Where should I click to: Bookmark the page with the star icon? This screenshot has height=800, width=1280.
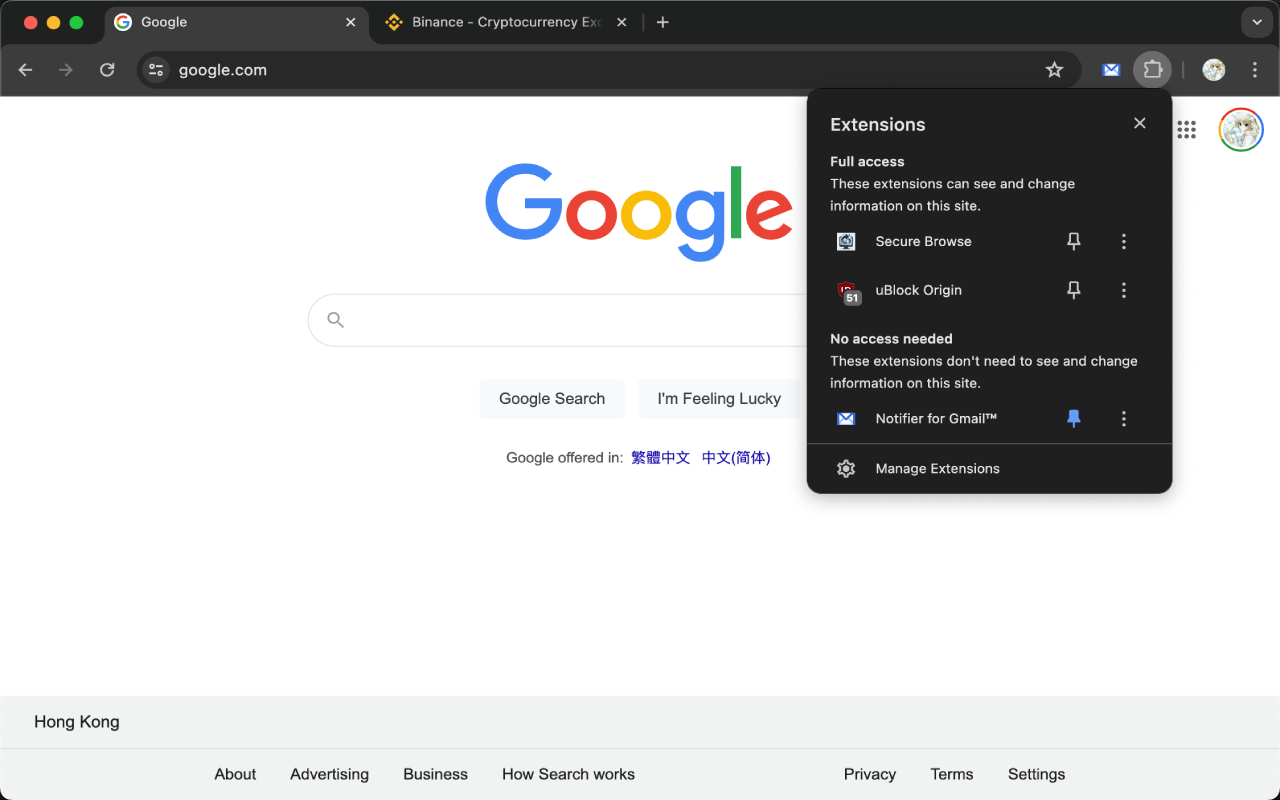click(1054, 70)
